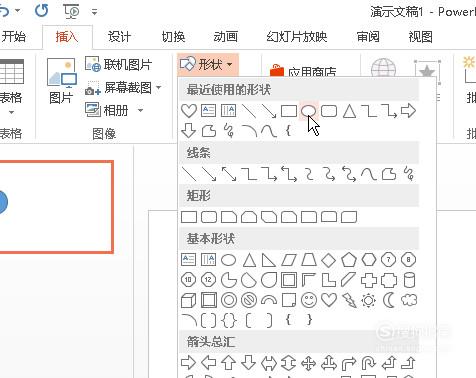Open the 动画 Animations tab
The image size is (476, 378).
coord(226,37)
